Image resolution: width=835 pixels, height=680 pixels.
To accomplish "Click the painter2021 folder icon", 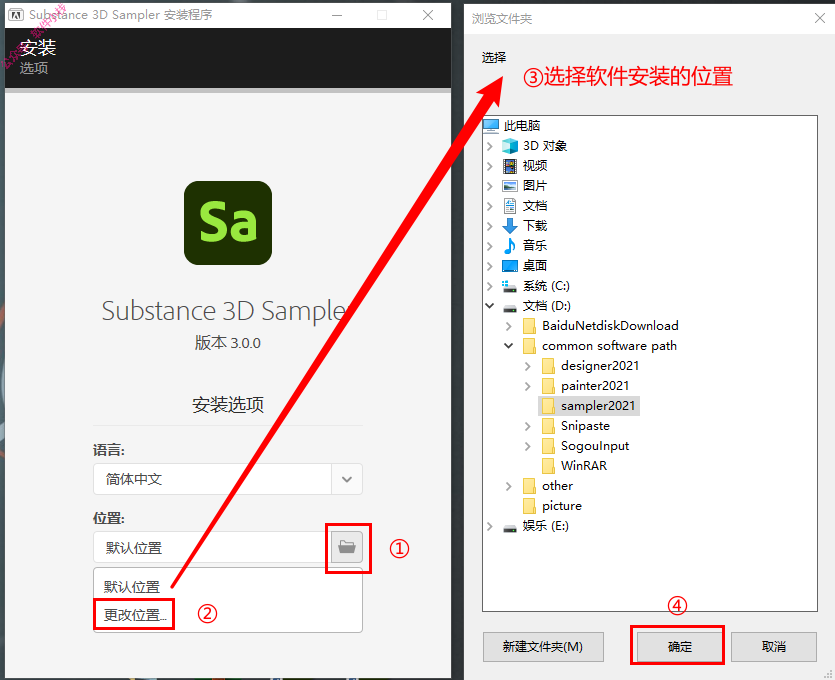I will point(548,386).
